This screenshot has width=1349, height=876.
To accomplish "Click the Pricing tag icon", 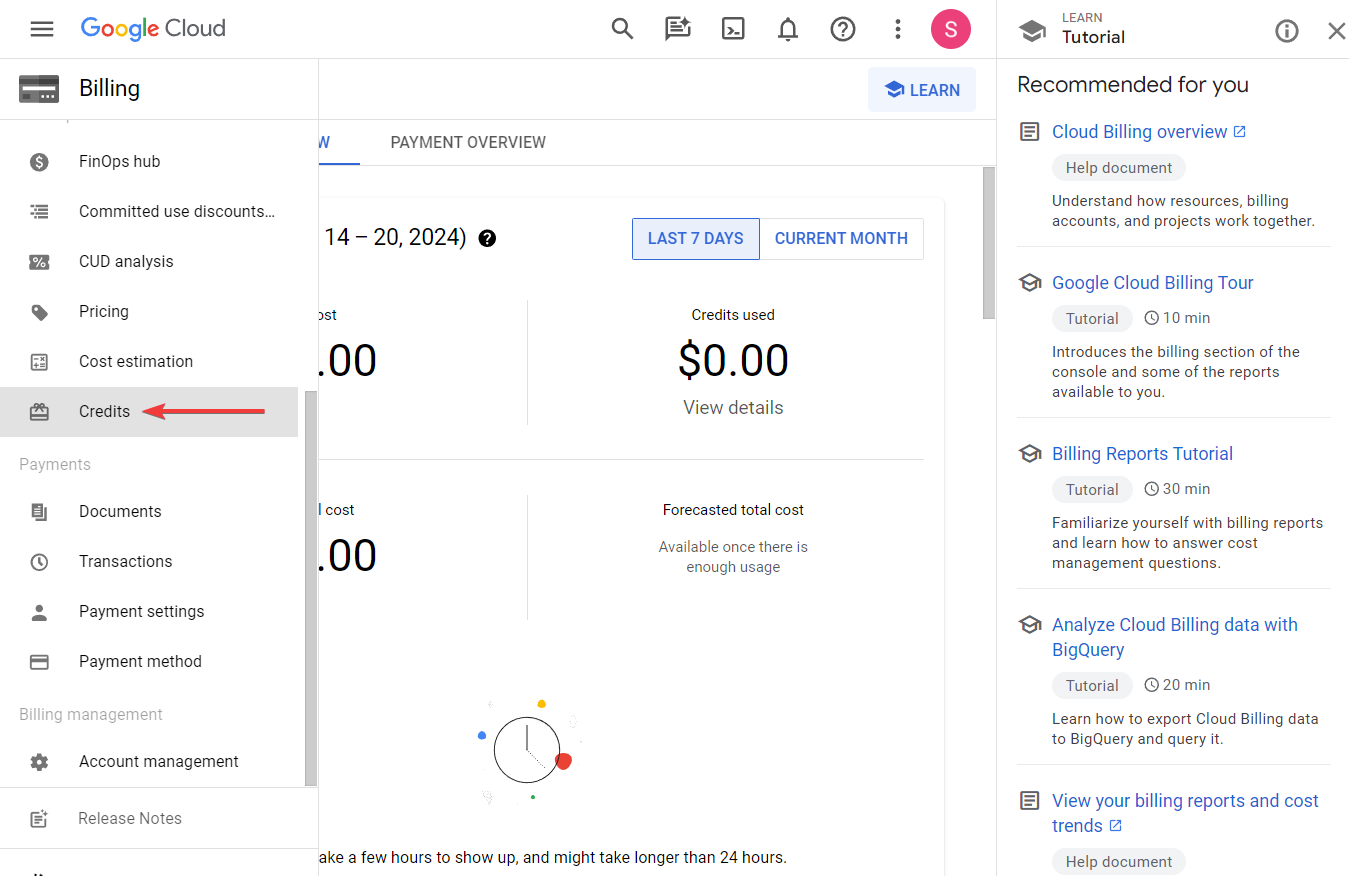I will pos(39,311).
